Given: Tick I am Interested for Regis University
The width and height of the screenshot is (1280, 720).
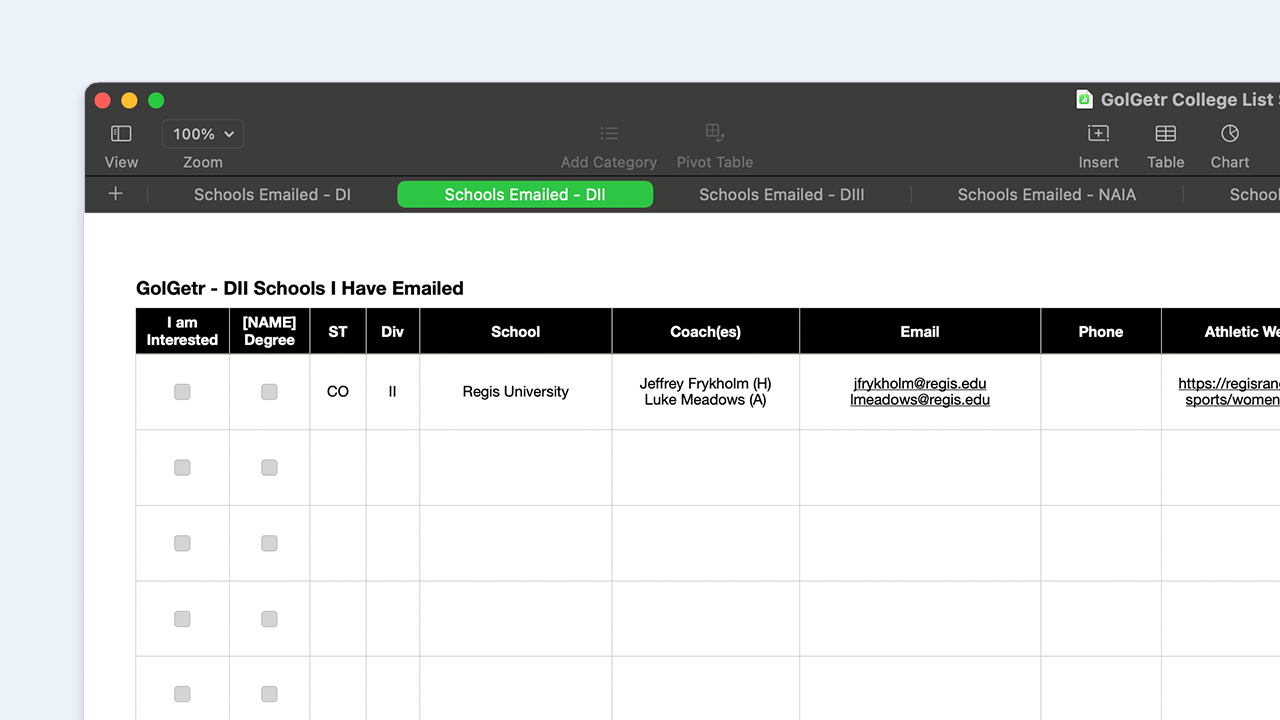Looking at the screenshot, I should coord(182,392).
